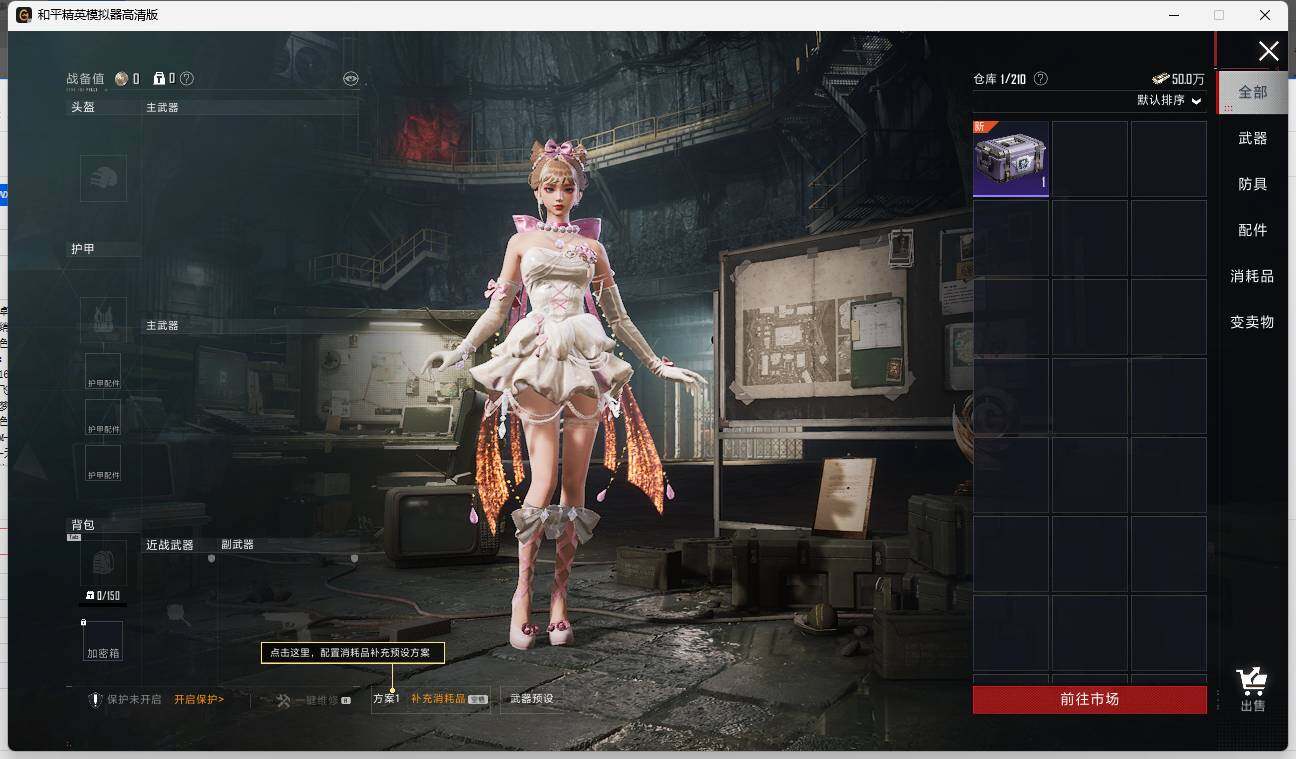Click the lock icon next to 战备值
Image resolution: width=1296 pixels, height=759 pixels.
[x=159, y=78]
